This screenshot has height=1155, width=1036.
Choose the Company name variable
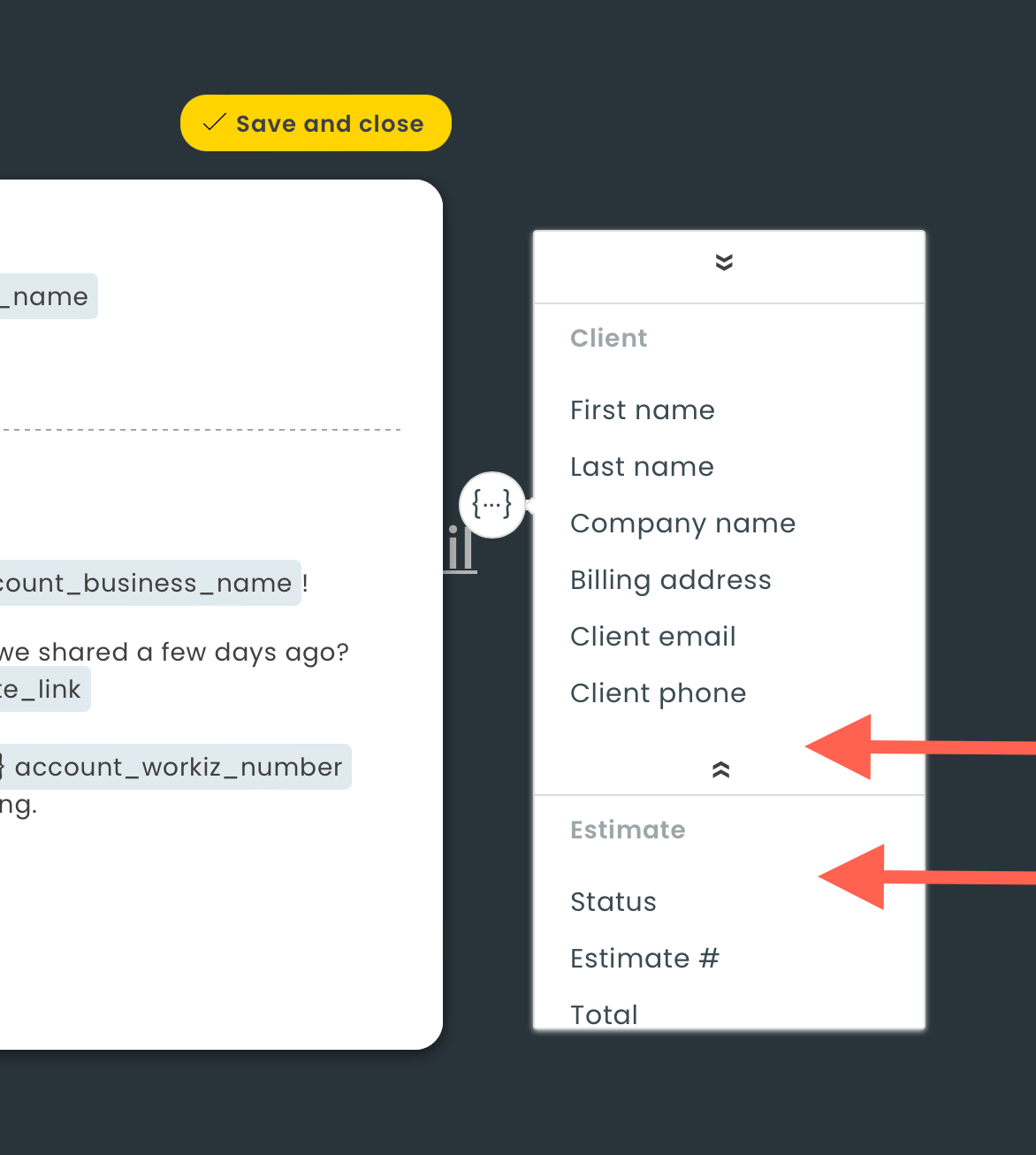point(682,524)
